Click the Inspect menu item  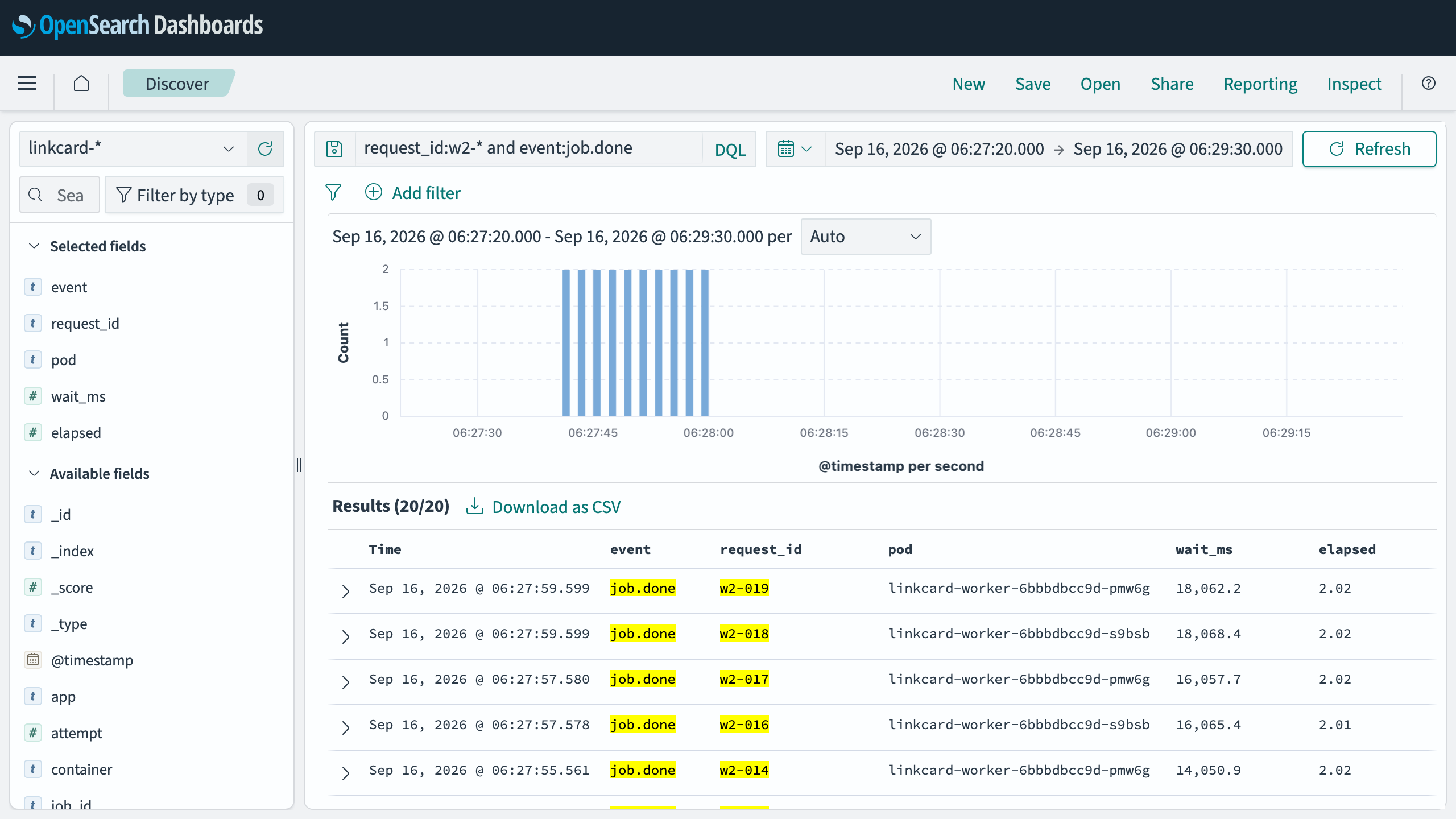click(x=1354, y=84)
